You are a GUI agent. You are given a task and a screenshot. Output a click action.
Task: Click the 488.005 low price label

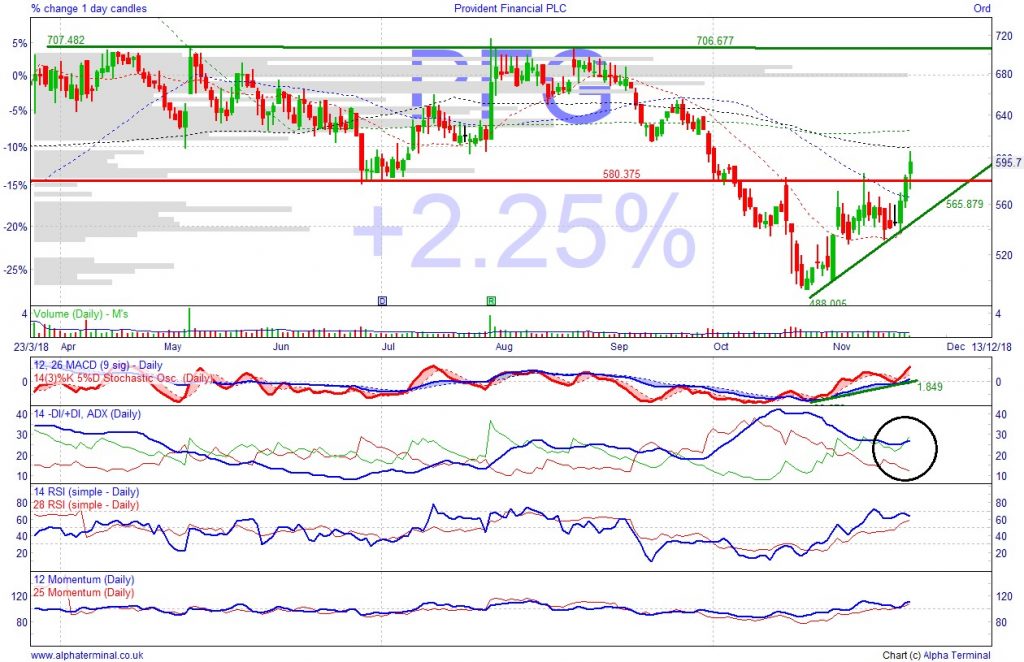point(827,303)
